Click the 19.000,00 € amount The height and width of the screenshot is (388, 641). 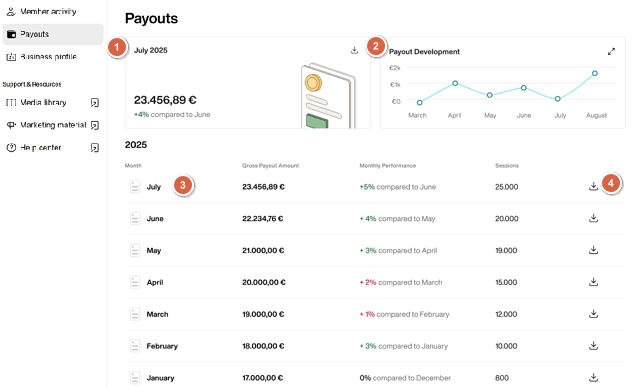click(263, 314)
